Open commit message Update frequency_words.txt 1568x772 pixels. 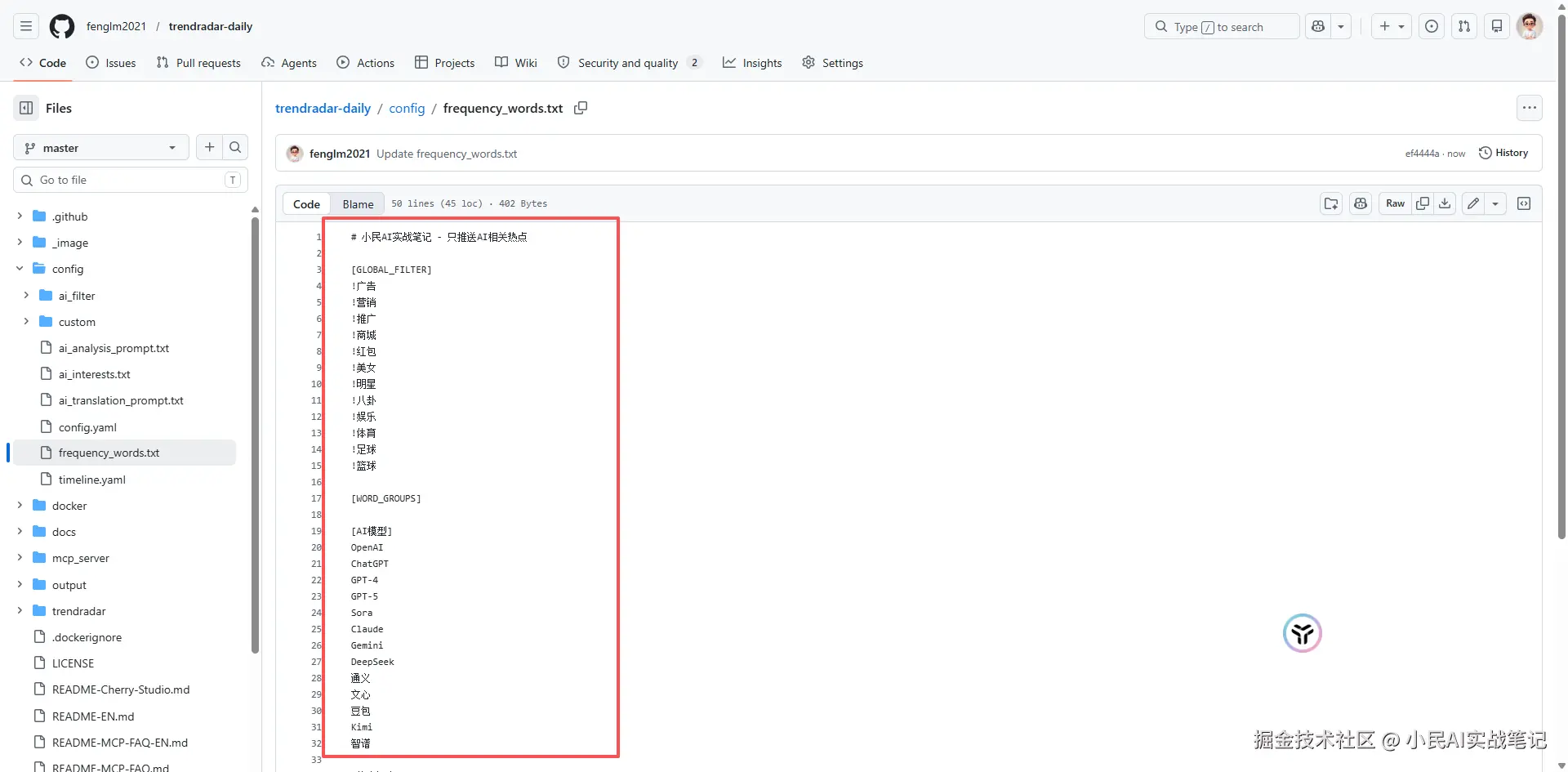pyautogui.click(x=447, y=154)
